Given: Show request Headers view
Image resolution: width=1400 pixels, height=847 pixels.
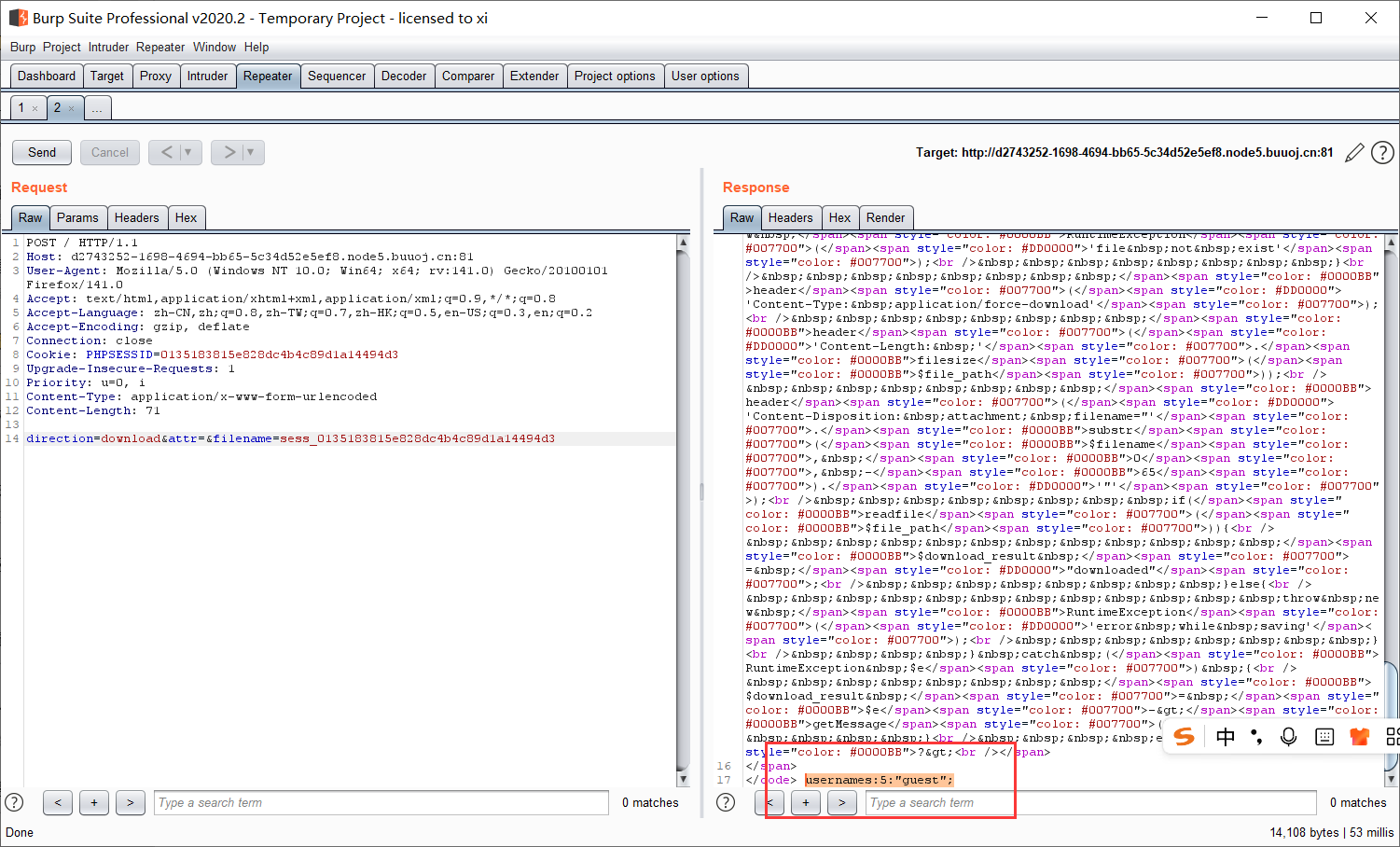Looking at the screenshot, I should pos(137,217).
